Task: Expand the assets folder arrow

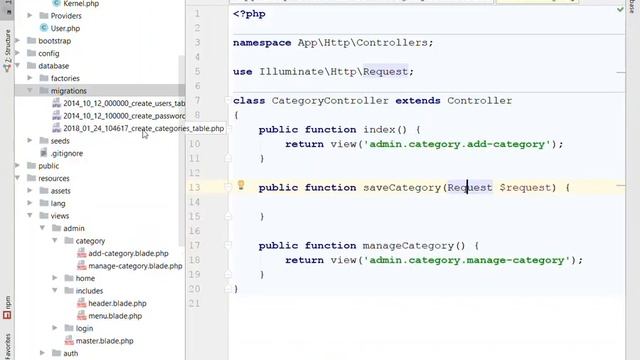Action: [x=30, y=190]
